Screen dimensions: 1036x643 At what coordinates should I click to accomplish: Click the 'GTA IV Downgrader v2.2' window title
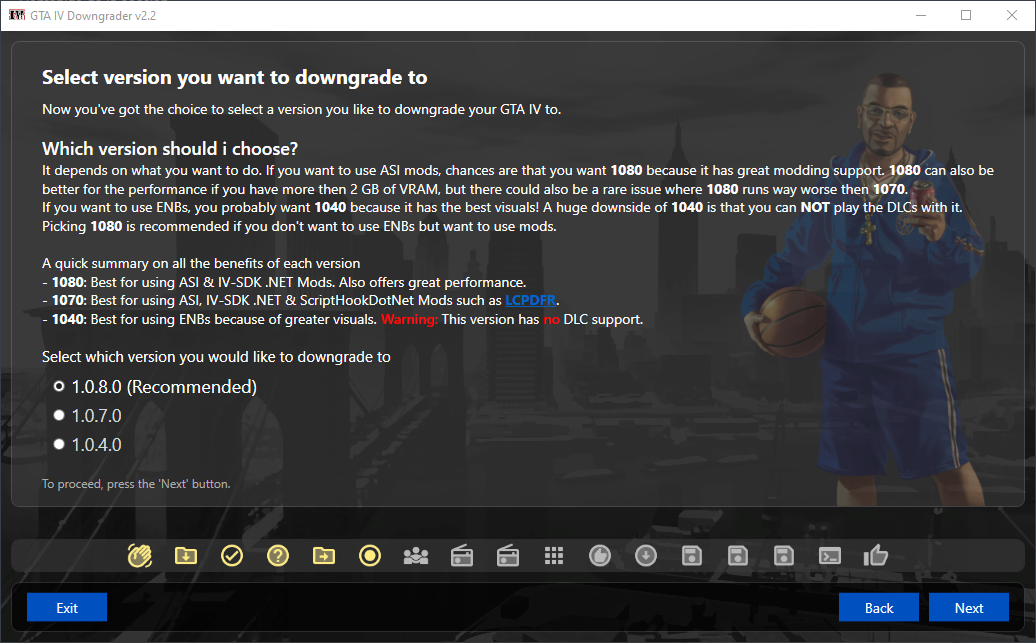pos(93,15)
